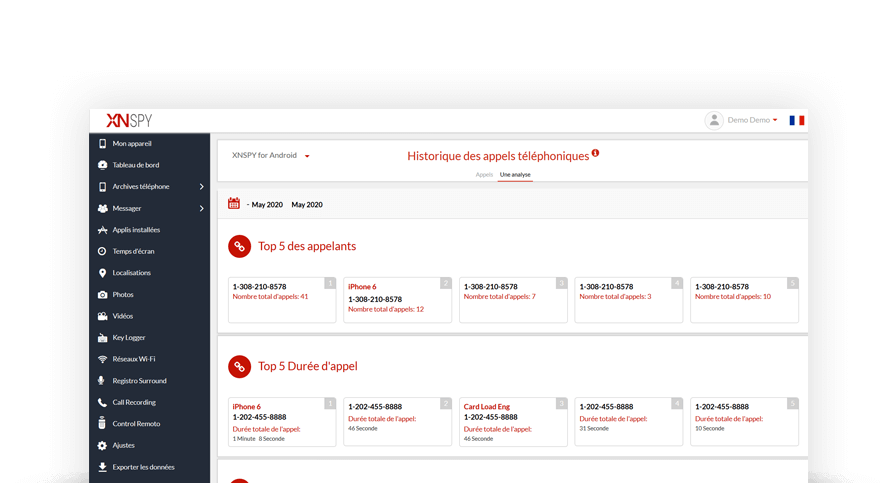Click the French flag language selector
The width and height of the screenshot is (896, 483).
[x=796, y=120]
